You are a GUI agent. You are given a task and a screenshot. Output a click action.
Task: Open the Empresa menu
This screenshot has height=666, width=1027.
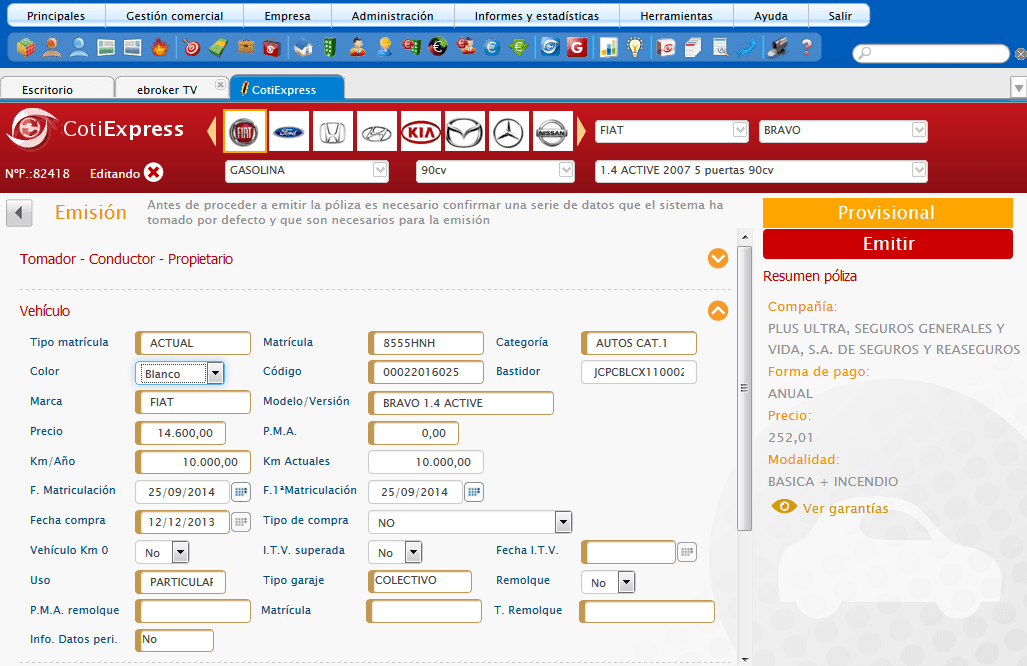click(x=287, y=16)
